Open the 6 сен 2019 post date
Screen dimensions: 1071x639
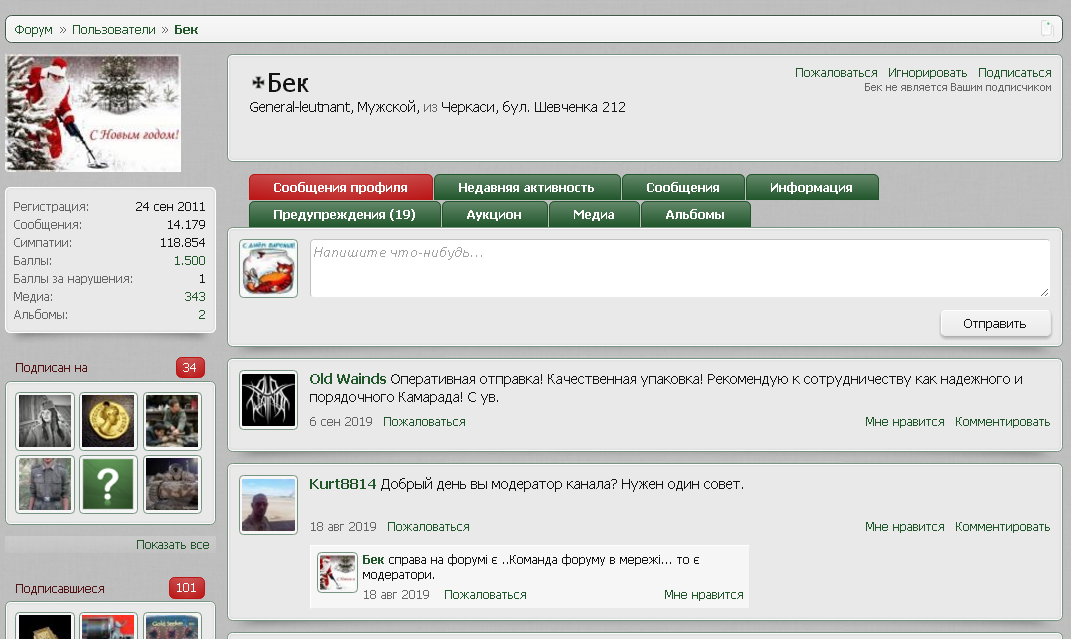[341, 421]
